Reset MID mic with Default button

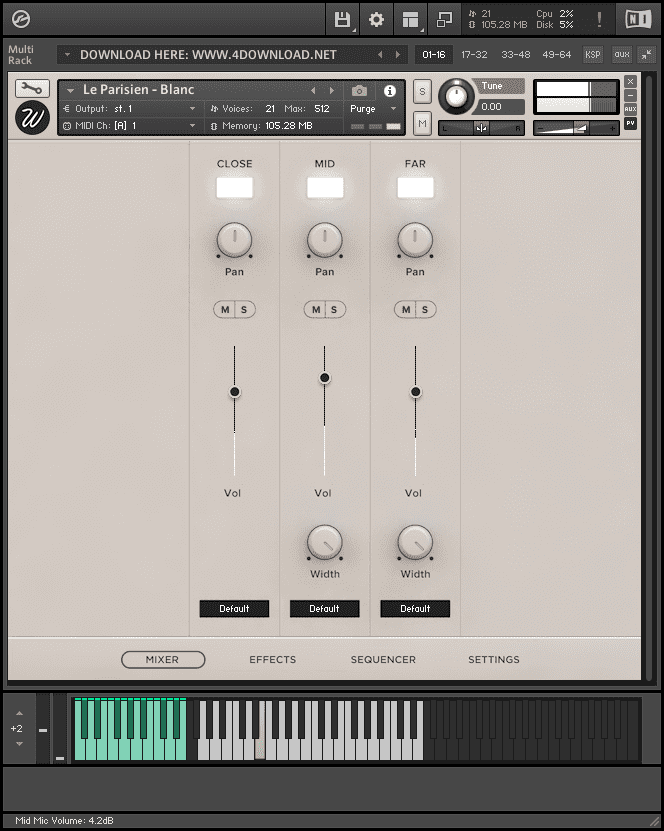point(324,608)
